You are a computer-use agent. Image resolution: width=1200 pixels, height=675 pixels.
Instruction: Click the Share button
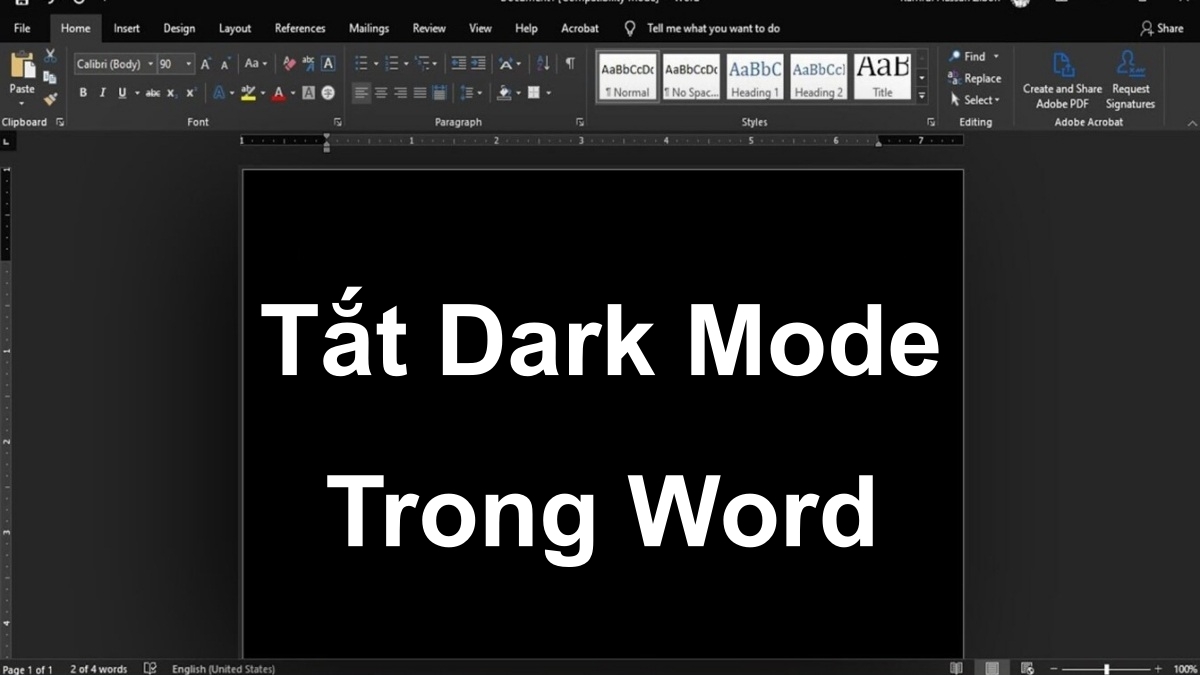coord(1161,28)
